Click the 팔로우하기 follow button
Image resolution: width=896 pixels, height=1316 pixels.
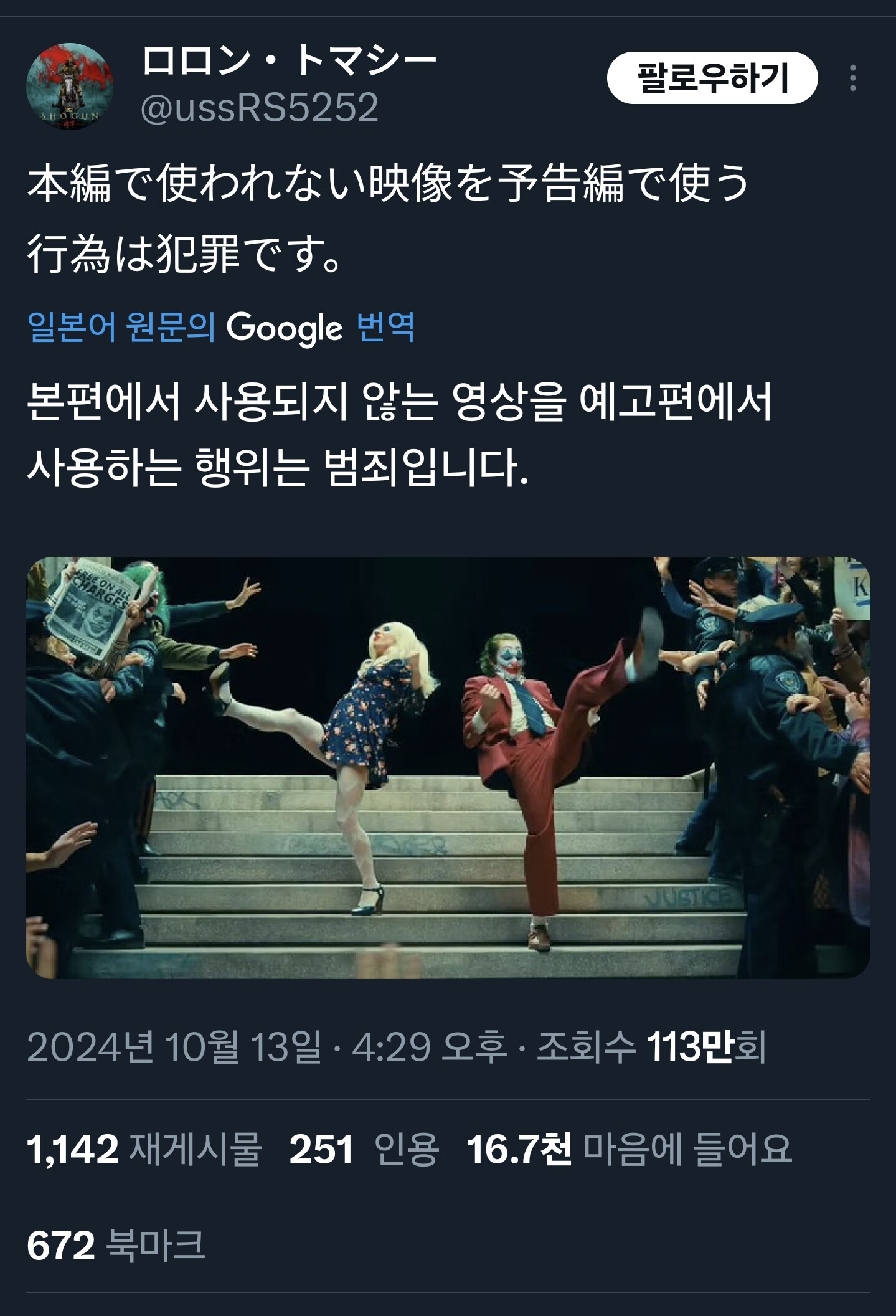tap(712, 78)
